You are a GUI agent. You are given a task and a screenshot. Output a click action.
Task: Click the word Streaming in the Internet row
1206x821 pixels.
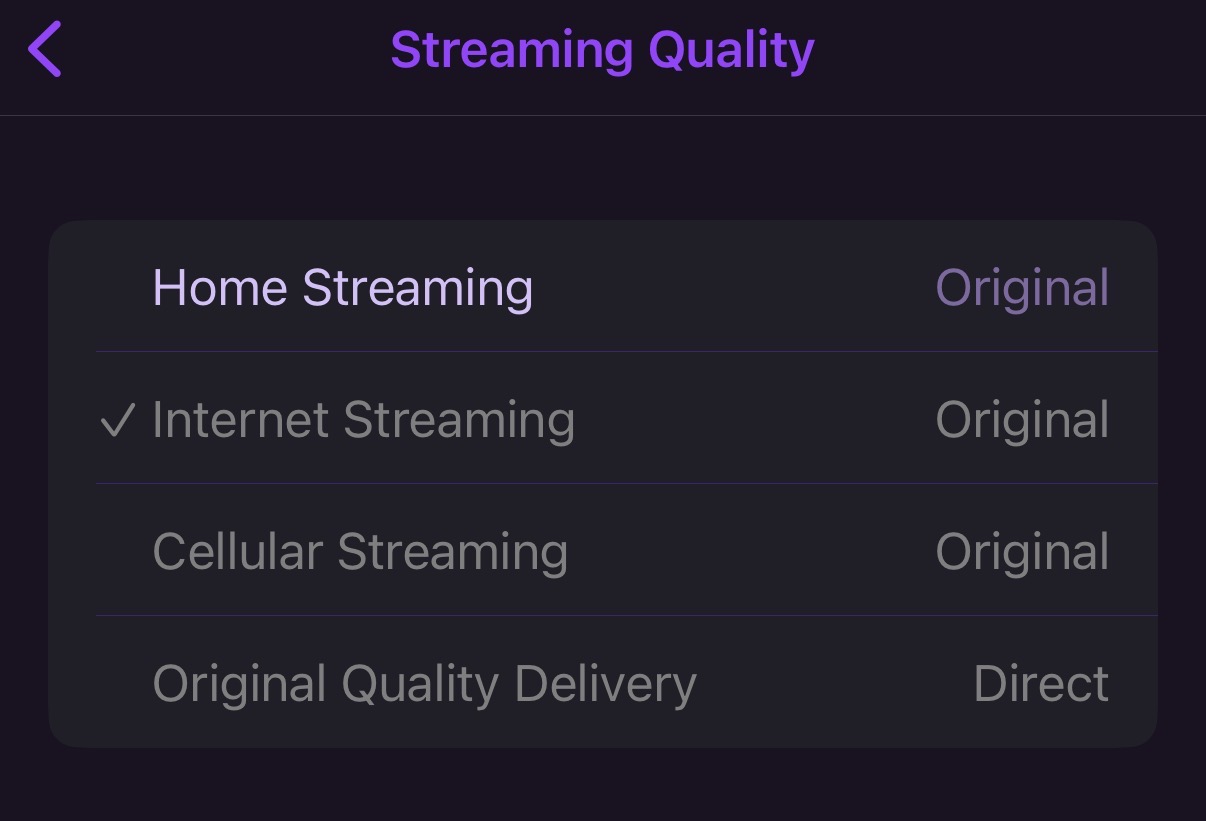coord(459,422)
